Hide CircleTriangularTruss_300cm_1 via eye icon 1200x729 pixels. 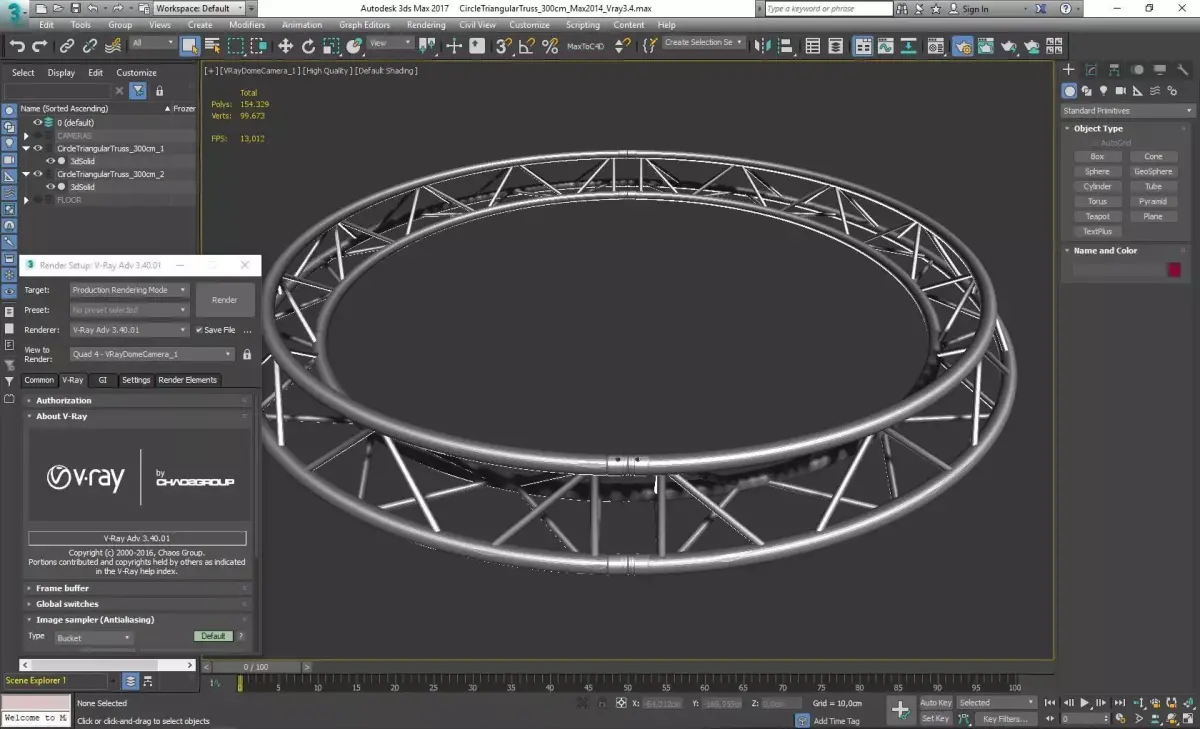coord(38,148)
